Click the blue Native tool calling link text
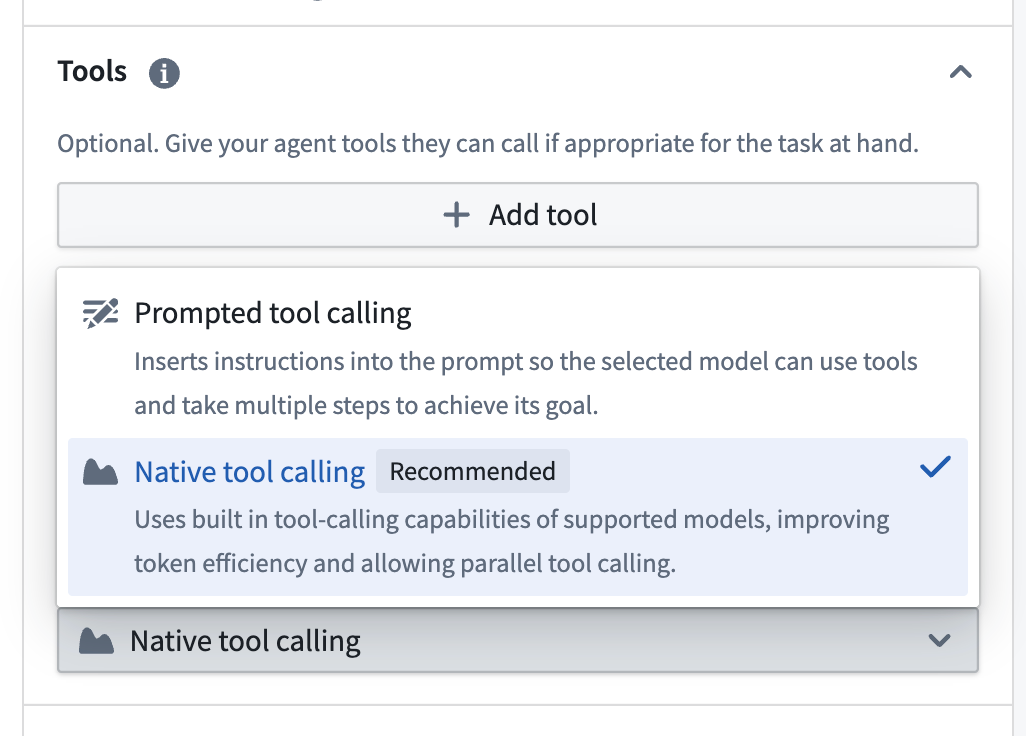The width and height of the screenshot is (1026, 736). [x=249, y=470]
